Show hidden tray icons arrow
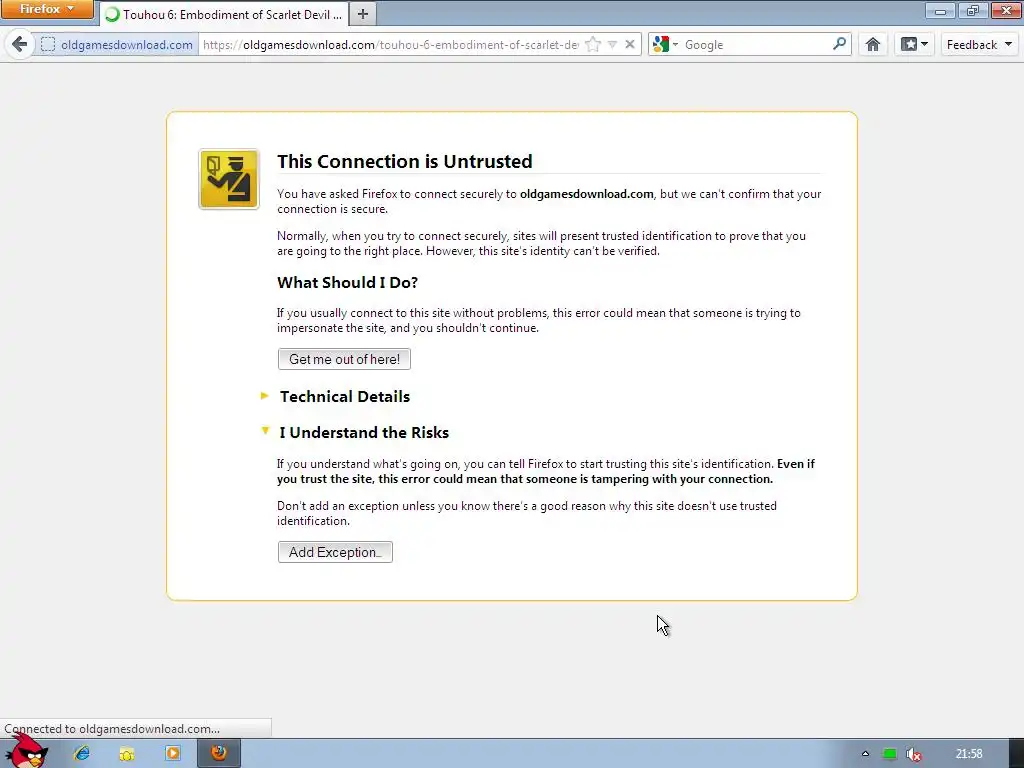1024x768 pixels. click(865, 754)
